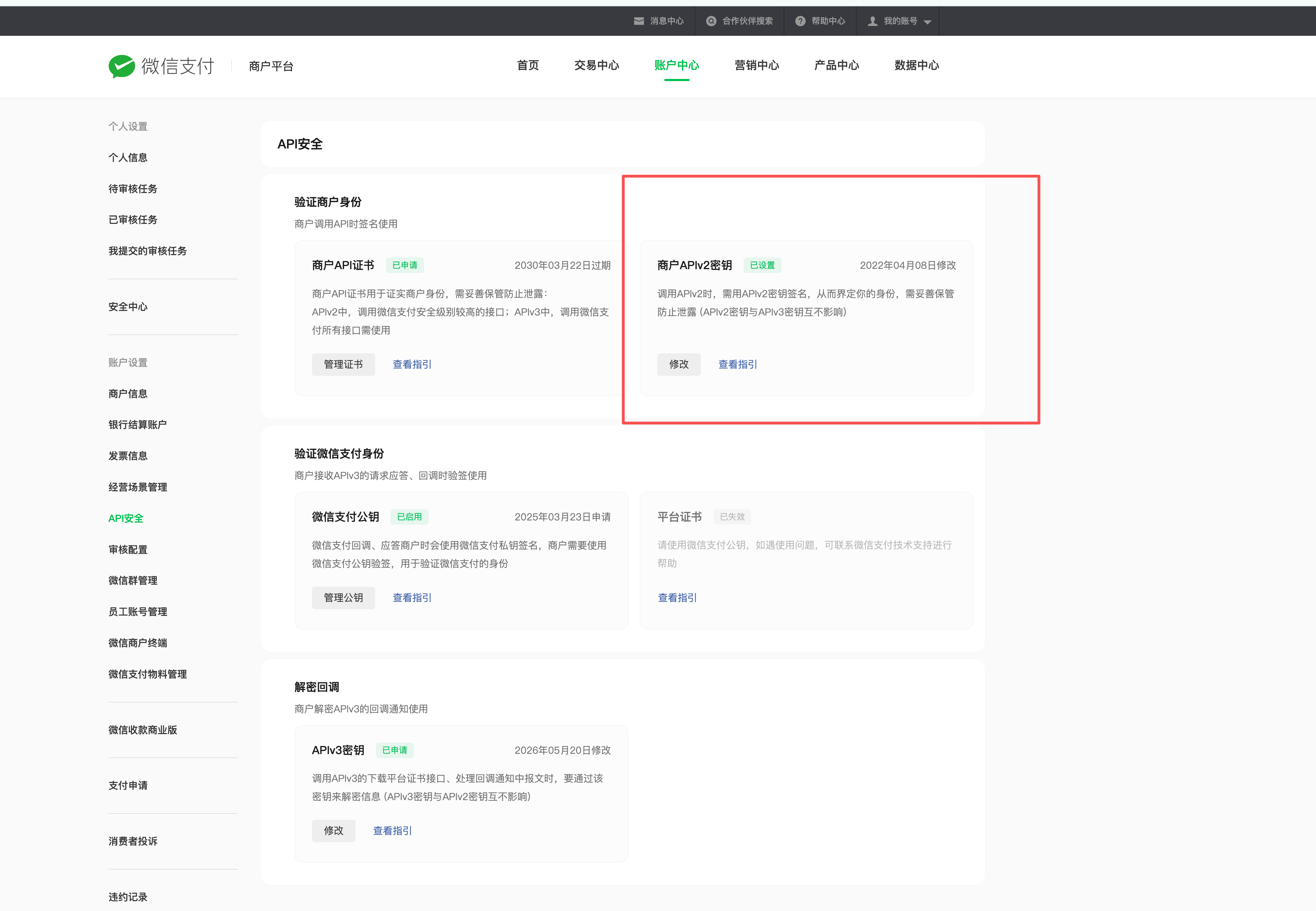This screenshot has width=1316, height=911.
Task: Open 查看指引 link under 平台证书
Action: pos(677,598)
